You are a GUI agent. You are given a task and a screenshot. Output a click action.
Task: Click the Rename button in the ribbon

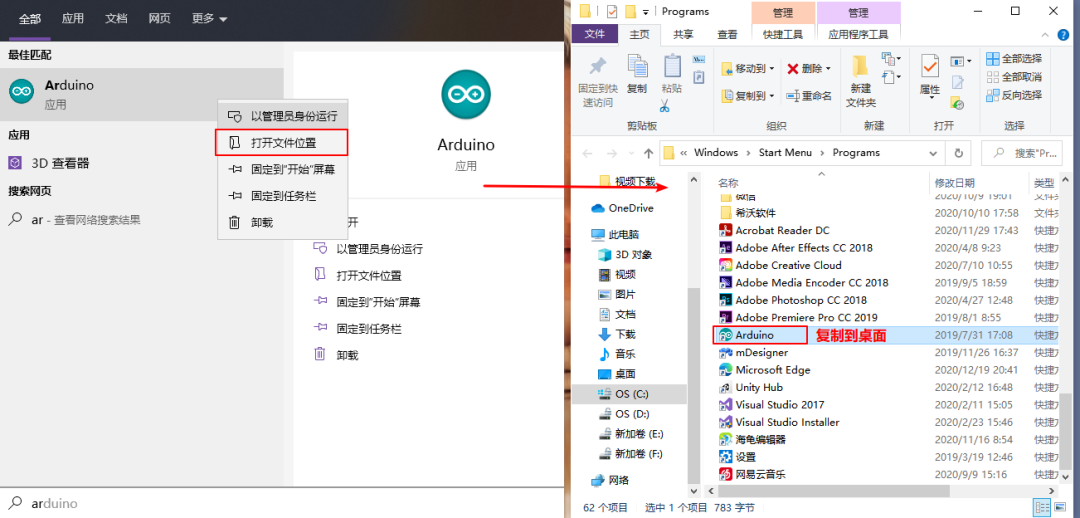pyautogui.click(x=809, y=96)
